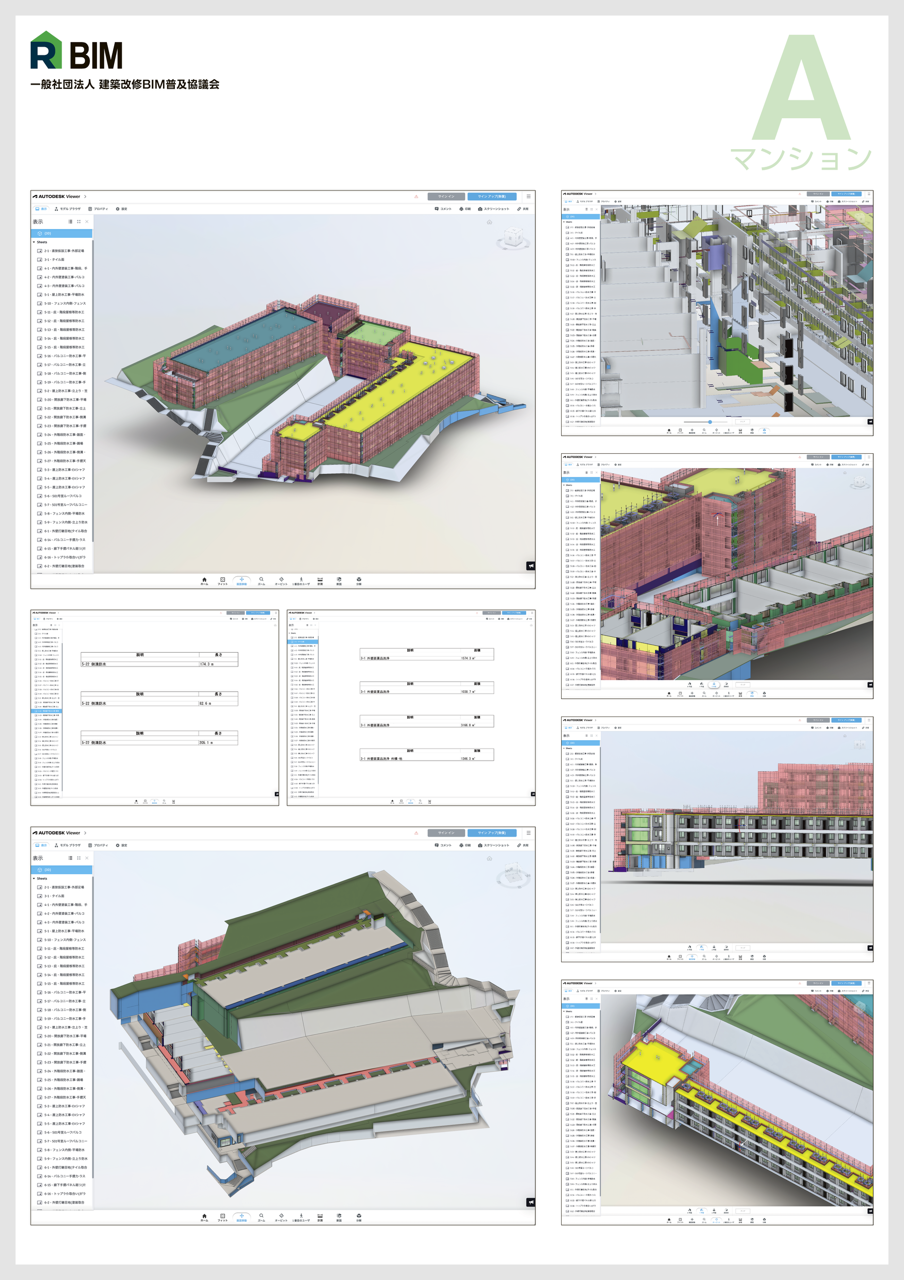This screenshot has height=1280, width=904.
Task: Click the Fit to view icon
Action: coord(222,578)
